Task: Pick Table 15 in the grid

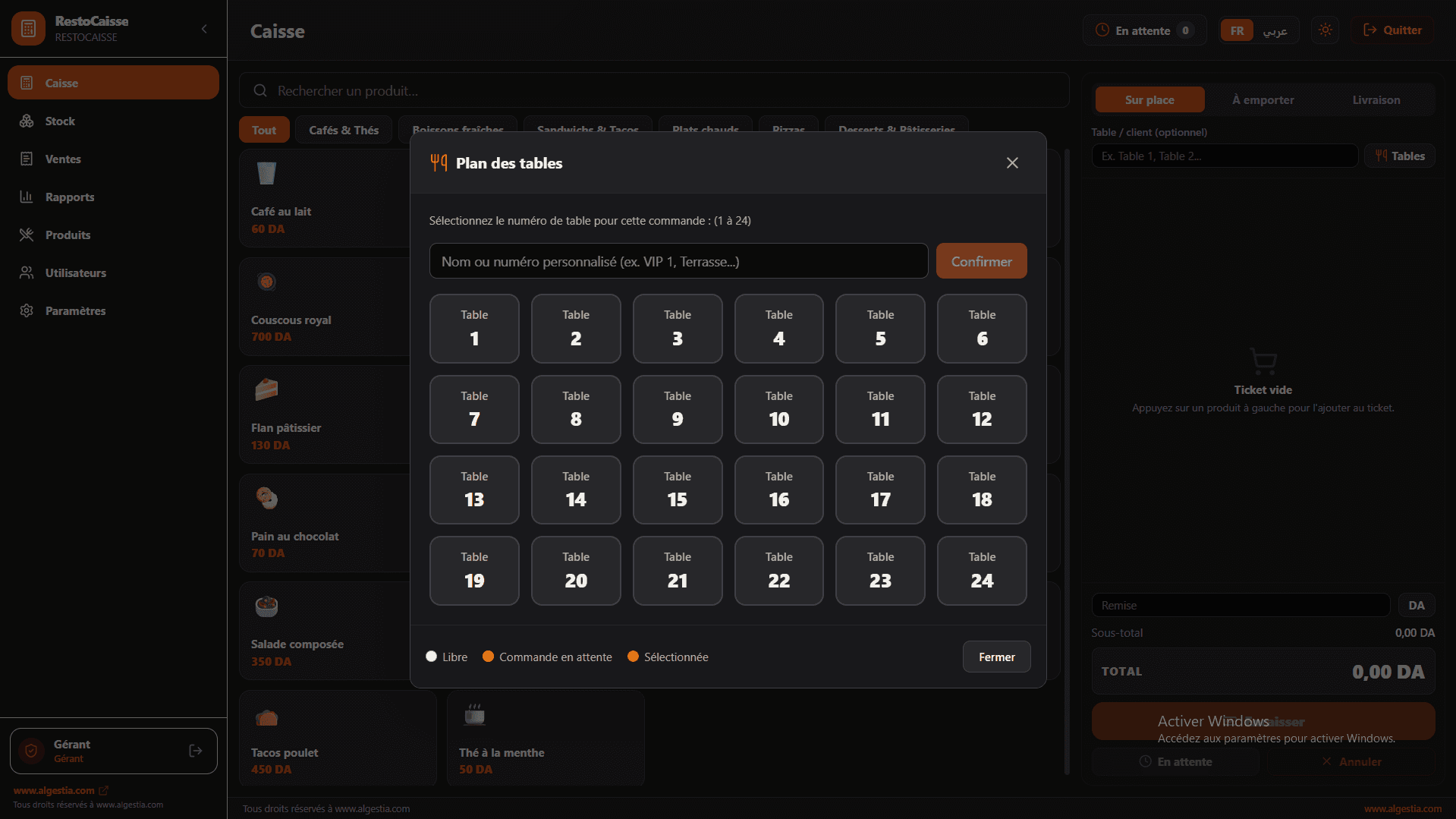Action: point(678,490)
